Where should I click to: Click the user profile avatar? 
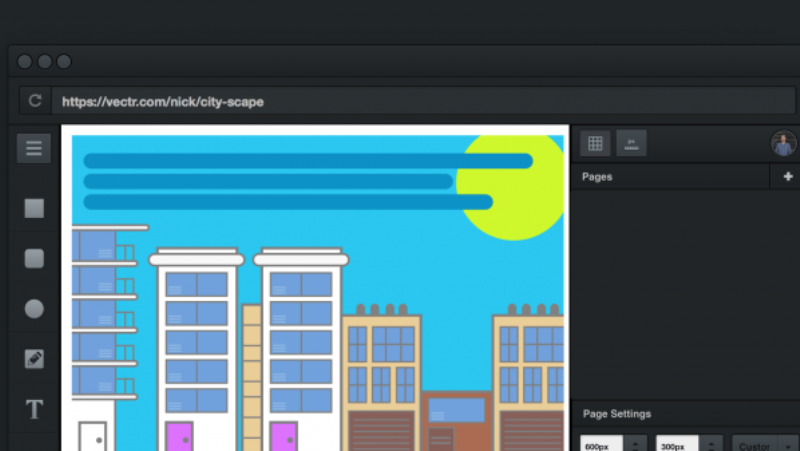[x=783, y=144]
